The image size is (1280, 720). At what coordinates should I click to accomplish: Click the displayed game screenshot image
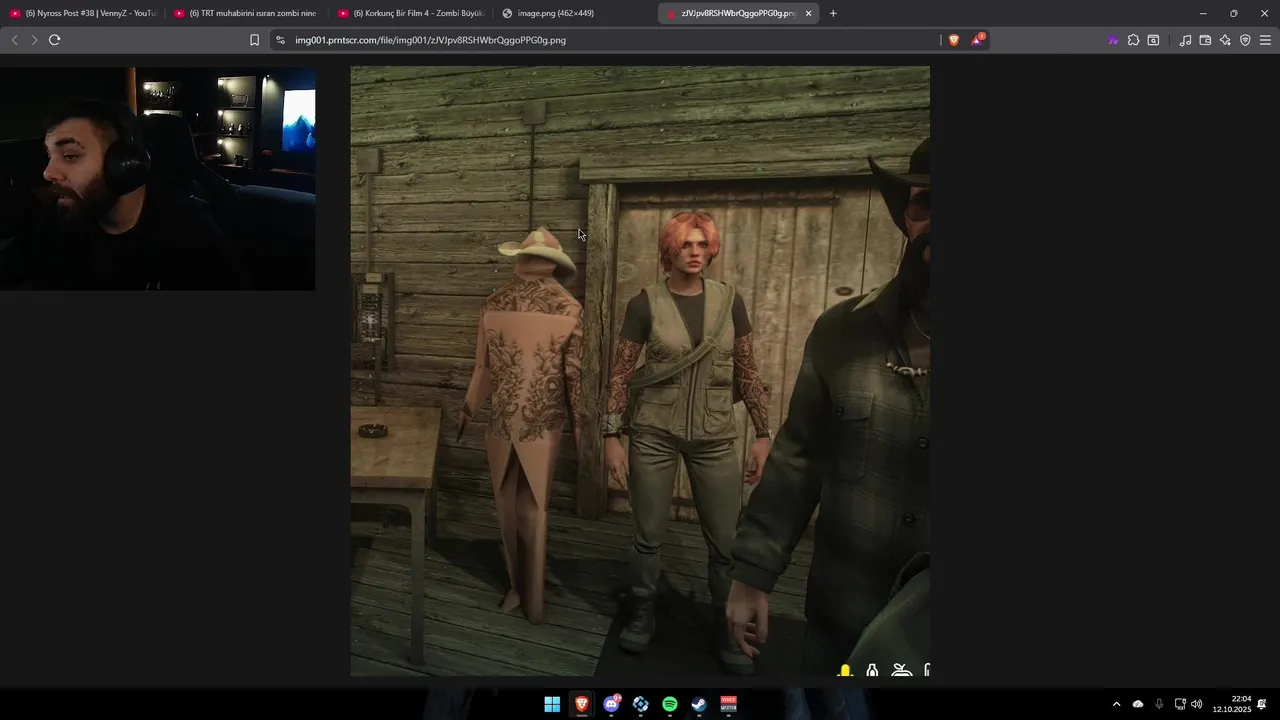tap(640, 371)
